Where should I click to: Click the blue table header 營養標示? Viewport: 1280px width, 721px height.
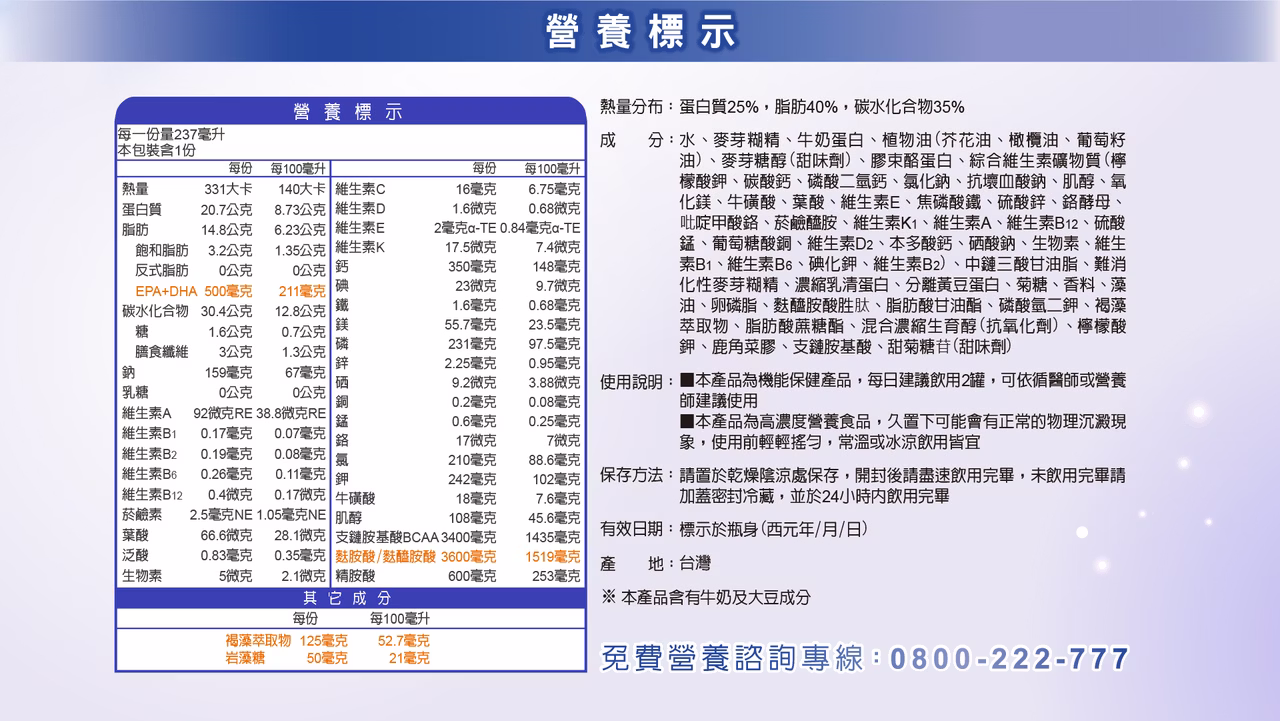pyautogui.click(x=348, y=112)
